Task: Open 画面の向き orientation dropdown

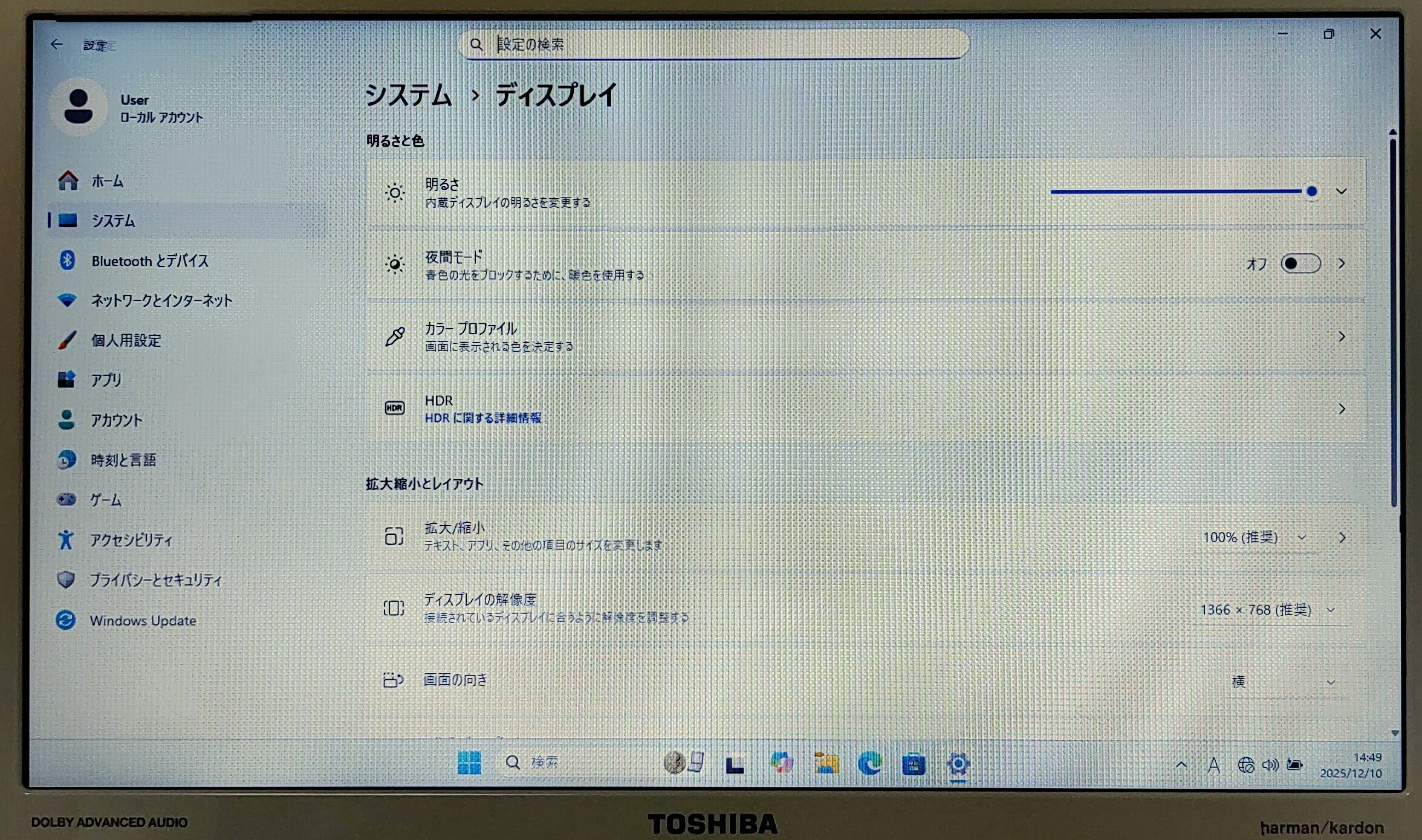Action: (1283, 682)
